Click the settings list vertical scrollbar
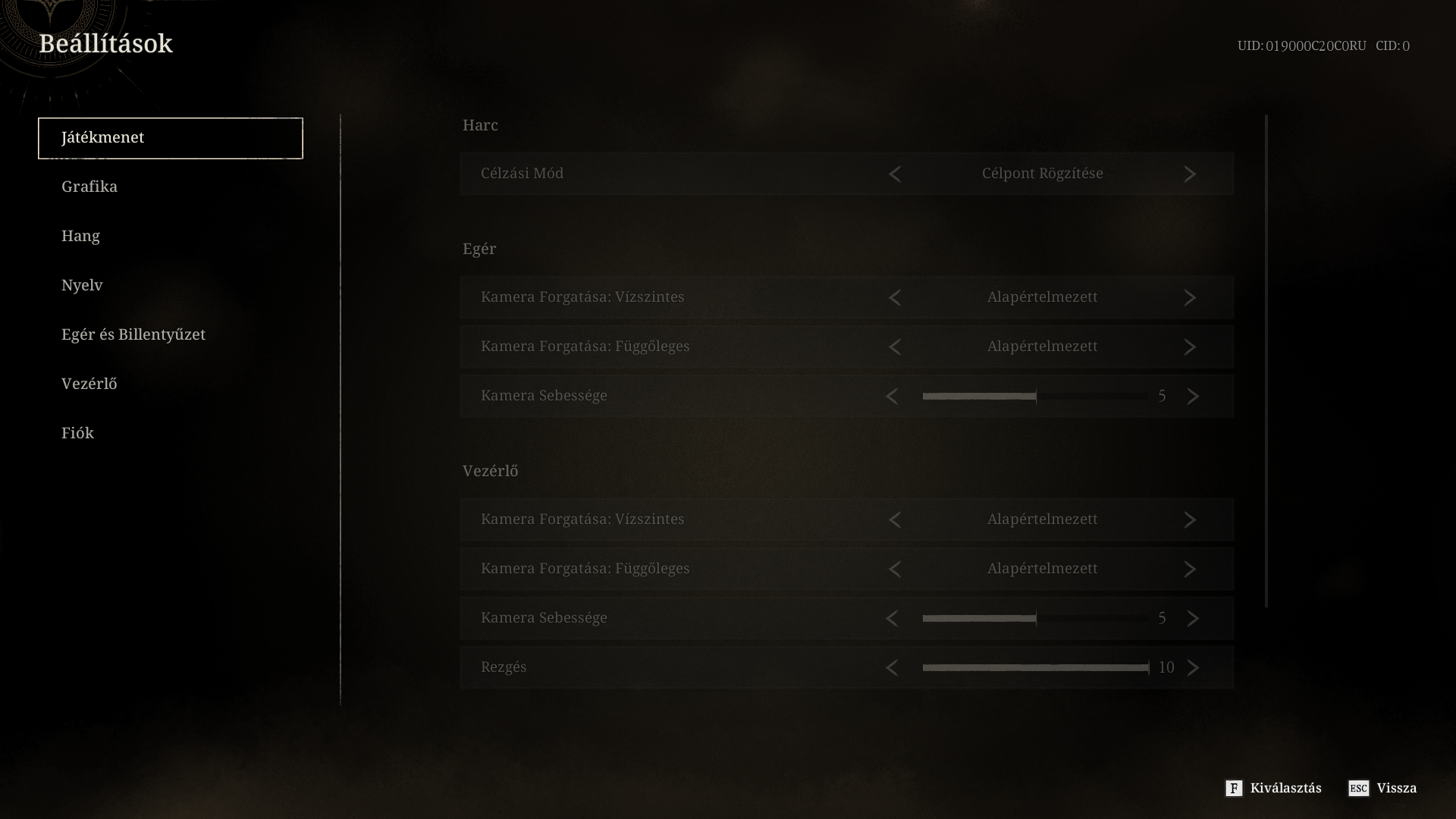 click(x=1266, y=360)
